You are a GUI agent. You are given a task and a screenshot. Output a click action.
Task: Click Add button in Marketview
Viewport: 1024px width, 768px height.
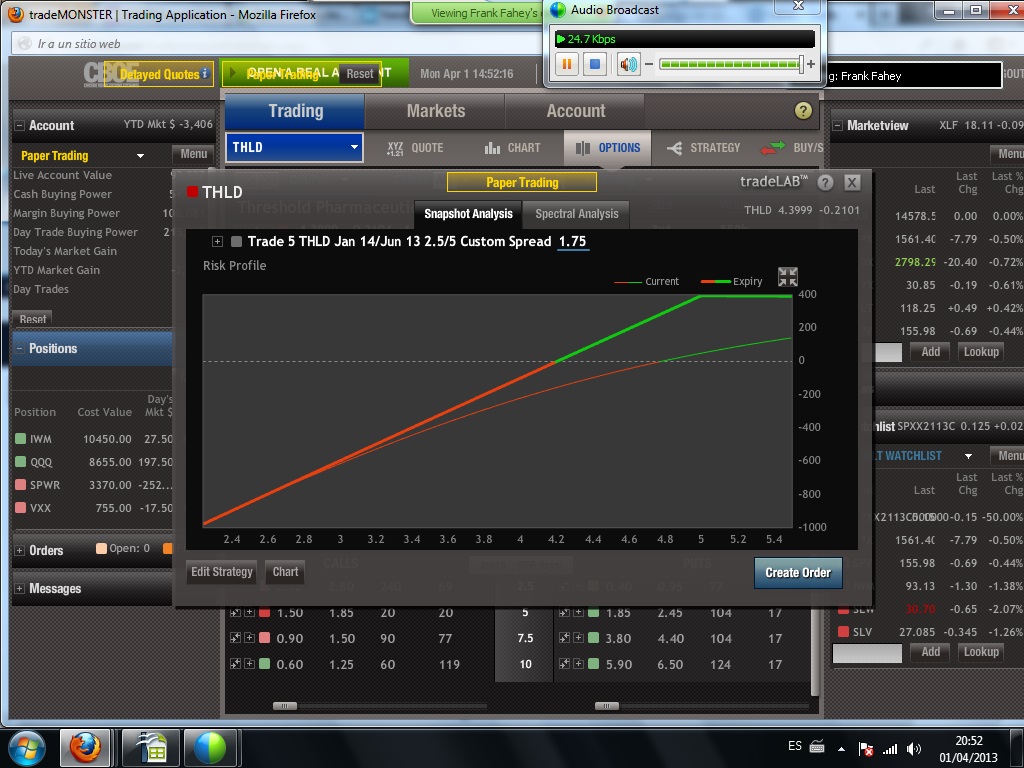point(931,352)
